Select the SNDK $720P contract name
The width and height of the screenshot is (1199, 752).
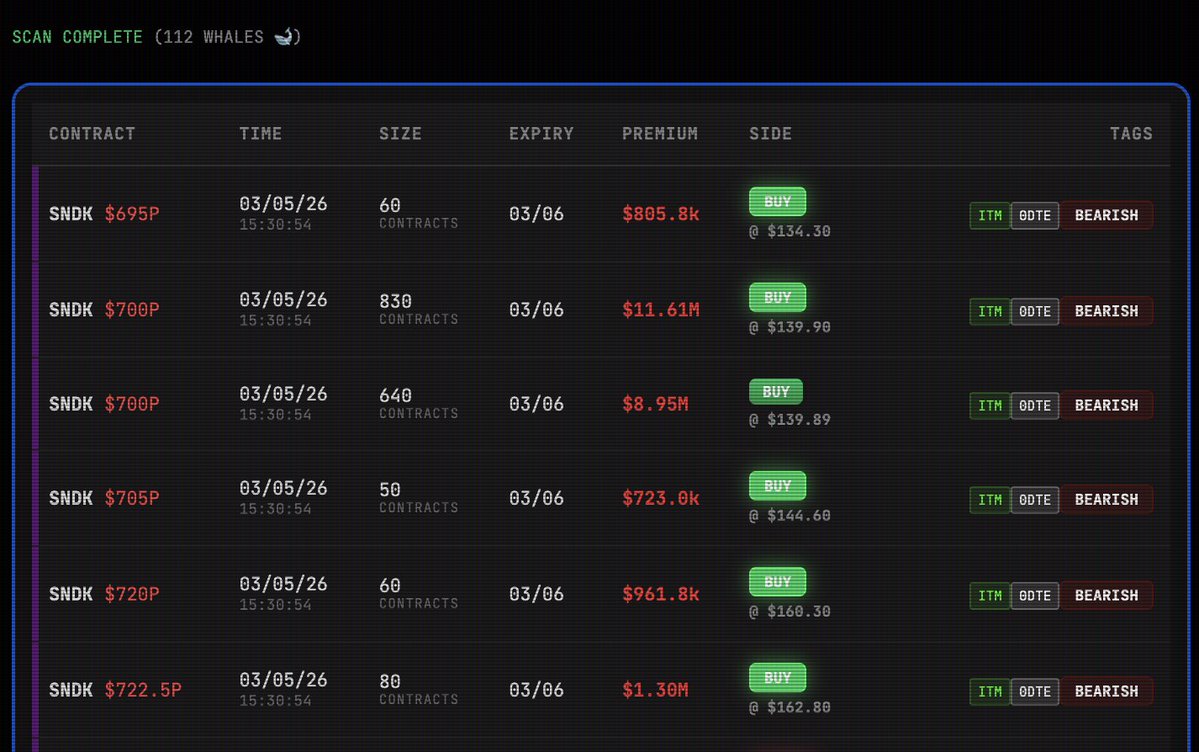coord(104,594)
